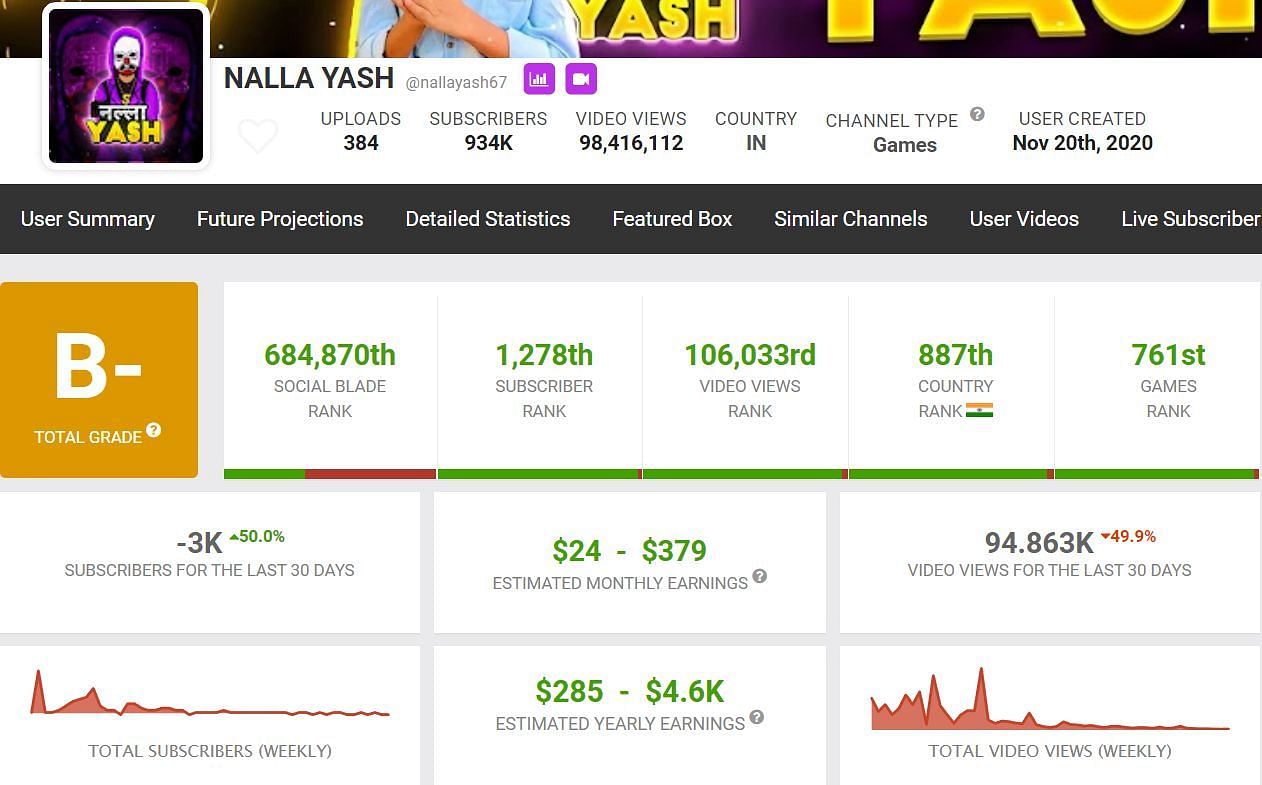Viewport: 1262px width, 785px height.
Task: Open the purple video camera icon
Action: pyautogui.click(x=581, y=79)
